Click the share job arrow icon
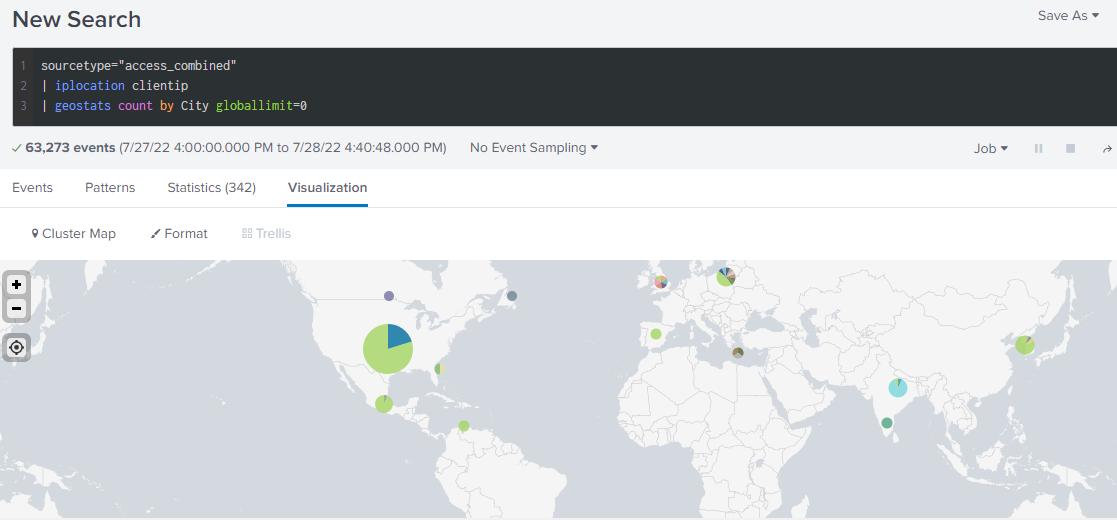 point(1106,148)
